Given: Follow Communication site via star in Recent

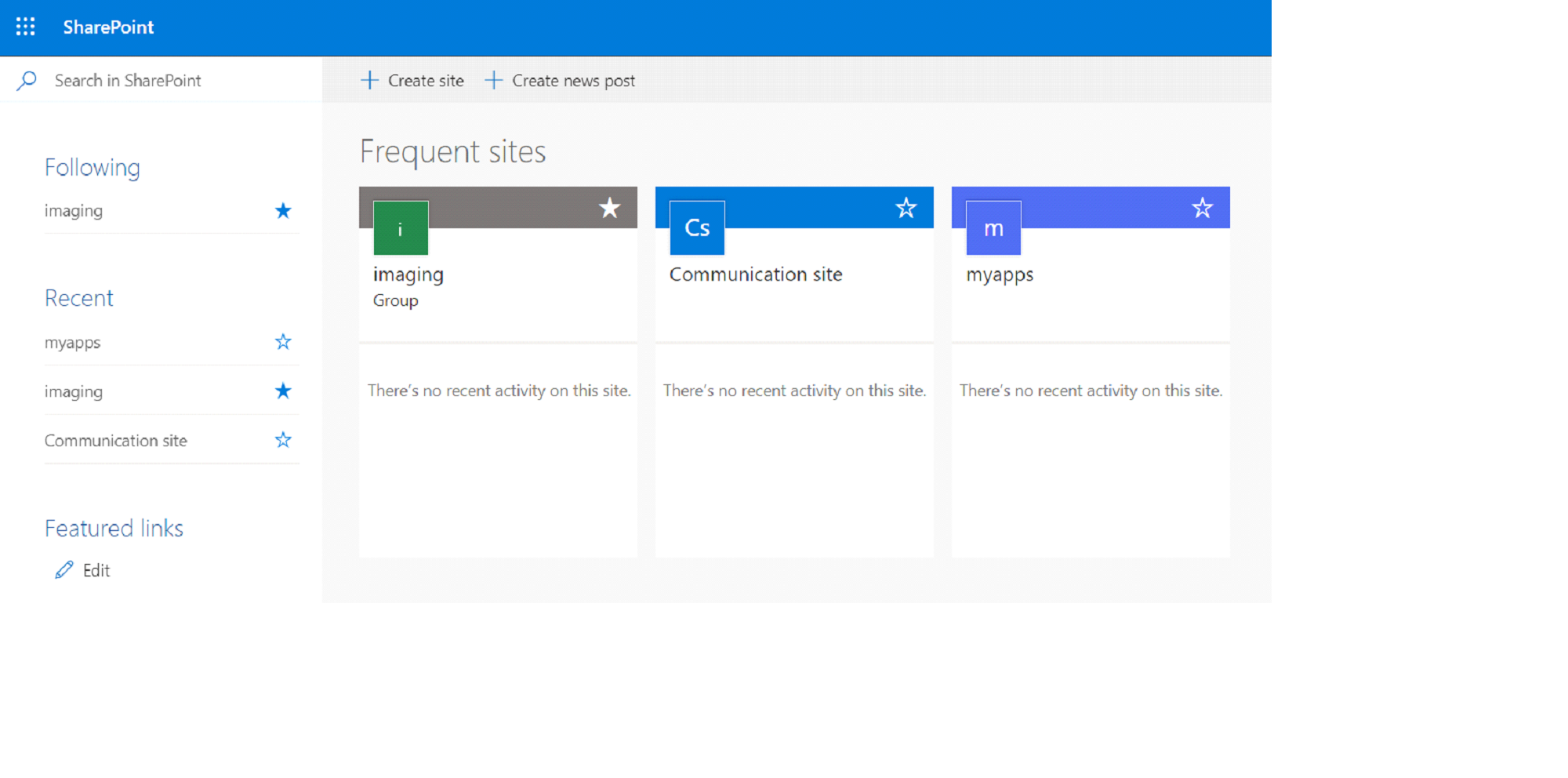Looking at the screenshot, I should (283, 440).
